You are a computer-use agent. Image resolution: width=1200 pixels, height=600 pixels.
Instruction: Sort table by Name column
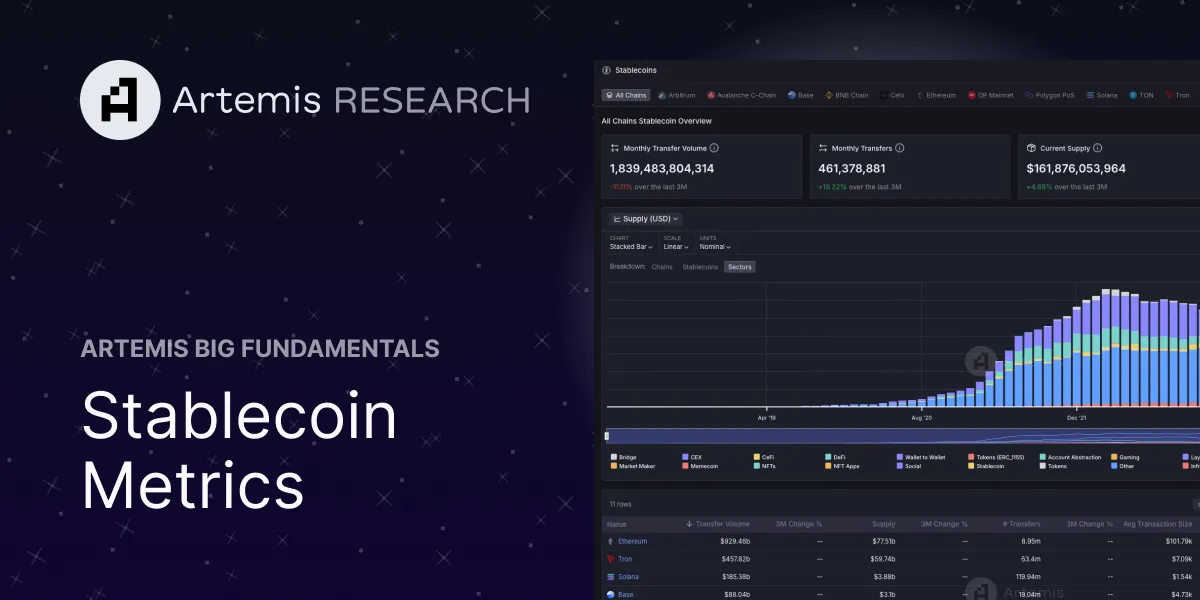pos(616,524)
